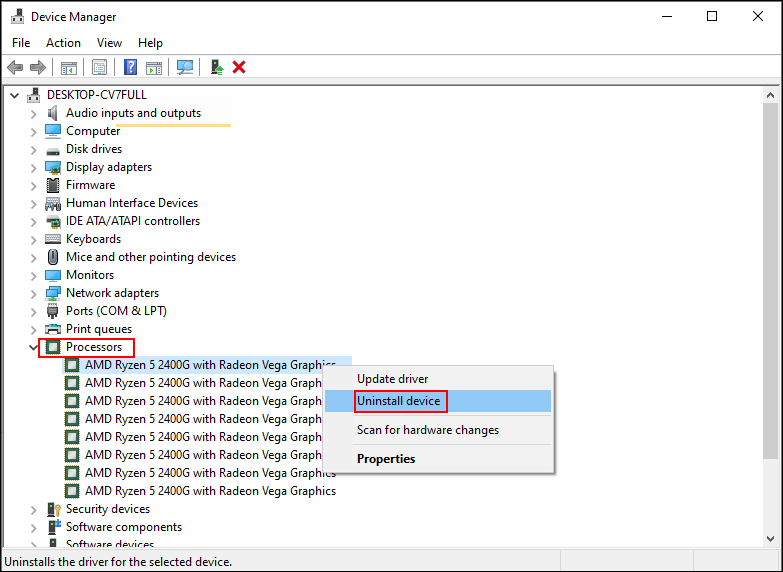Open the Properties sheet toolbar icon
Viewport: 783px width, 572px height.
click(99, 67)
